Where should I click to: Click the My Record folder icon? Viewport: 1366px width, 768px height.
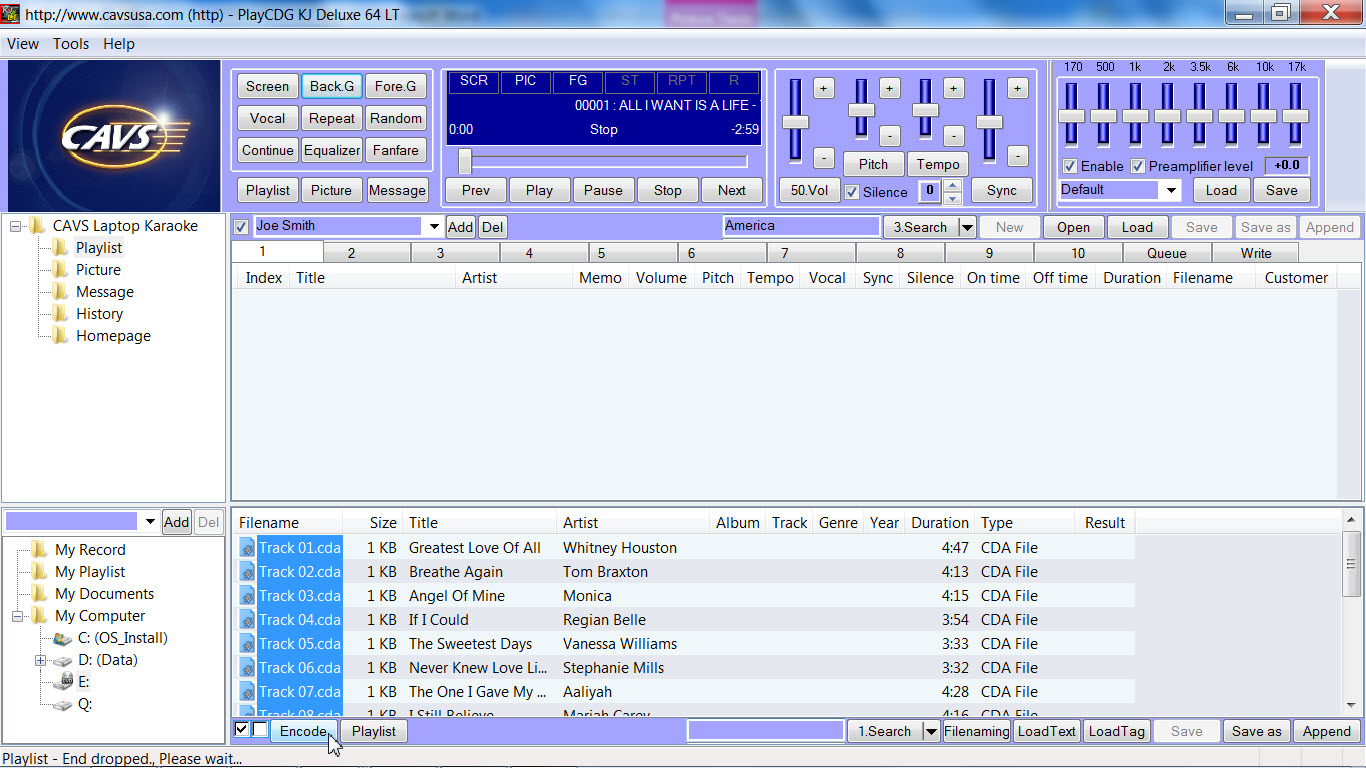tap(40, 550)
